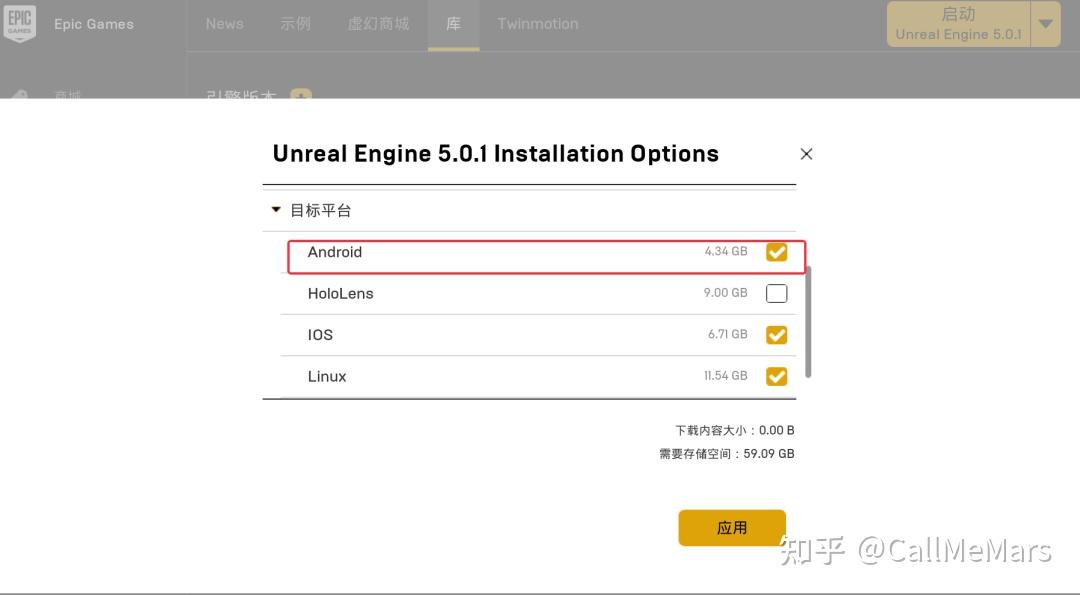
Task: Uncheck the IOS platform checkbox
Action: coord(776,335)
